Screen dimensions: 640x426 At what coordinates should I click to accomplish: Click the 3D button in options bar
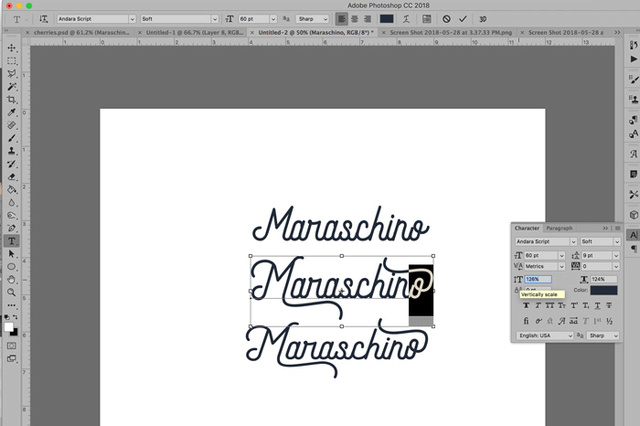pos(483,19)
